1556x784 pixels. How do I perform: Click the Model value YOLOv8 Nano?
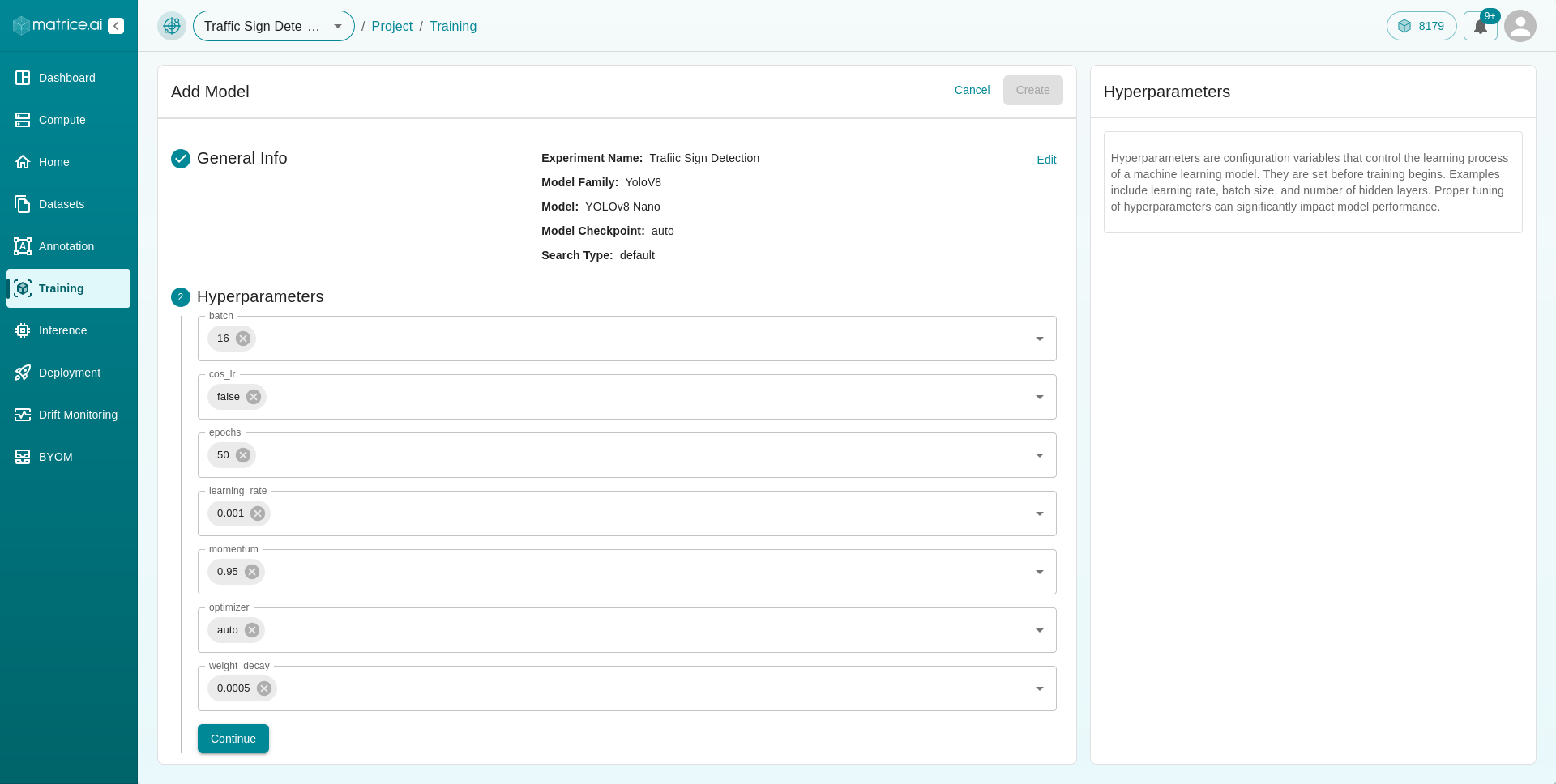[x=622, y=207]
